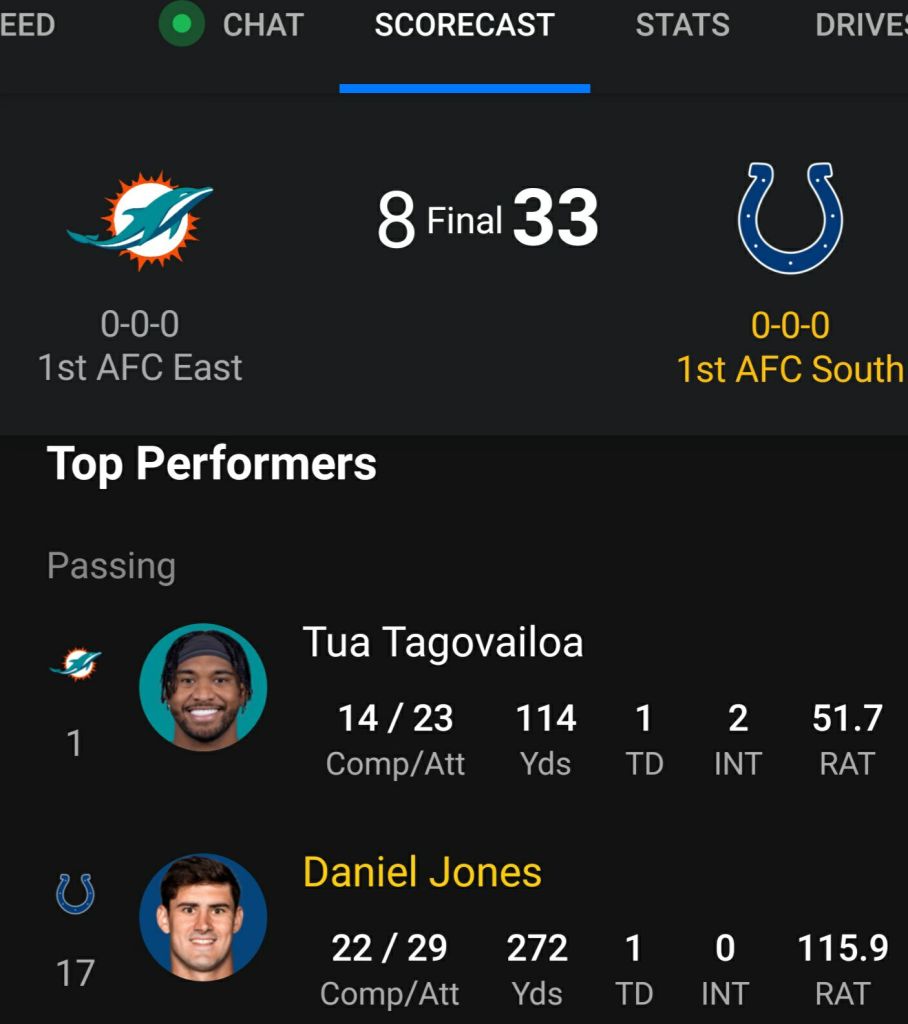The width and height of the screenshot is (908, 1024).
Task: Tap the green live chat indicator dot
Action: pyautogui.click(x=181, y=25)
